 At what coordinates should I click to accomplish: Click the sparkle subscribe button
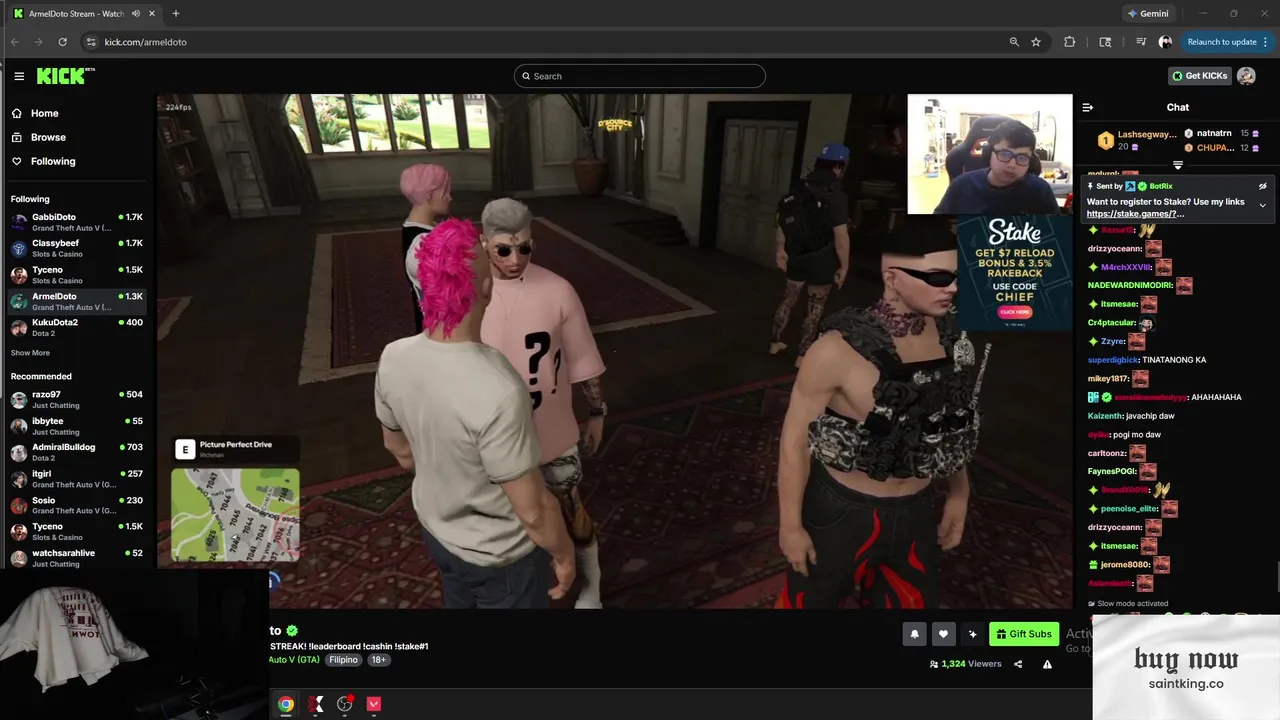972,633
